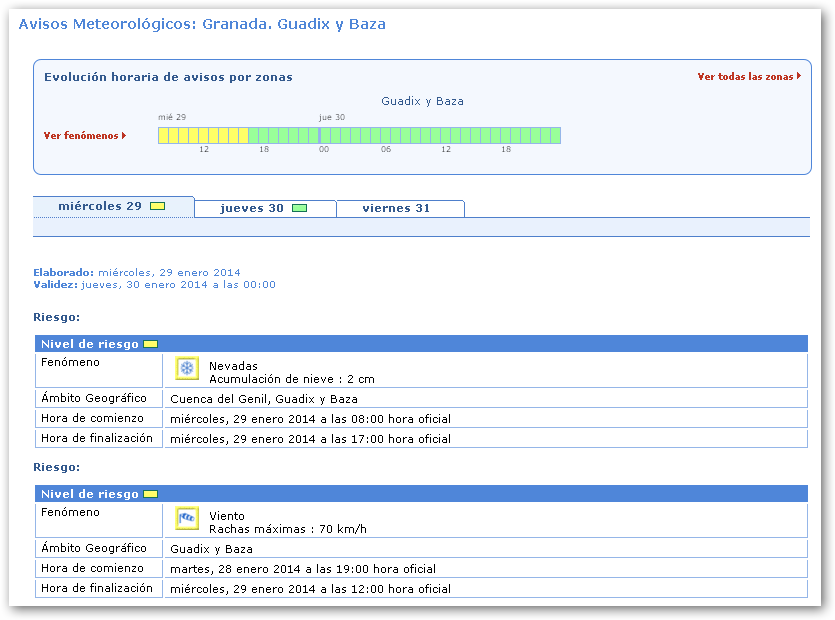Click the green status square on jueves 30 tab
Screen dimensions: 835x620
[x=299, y=208]
